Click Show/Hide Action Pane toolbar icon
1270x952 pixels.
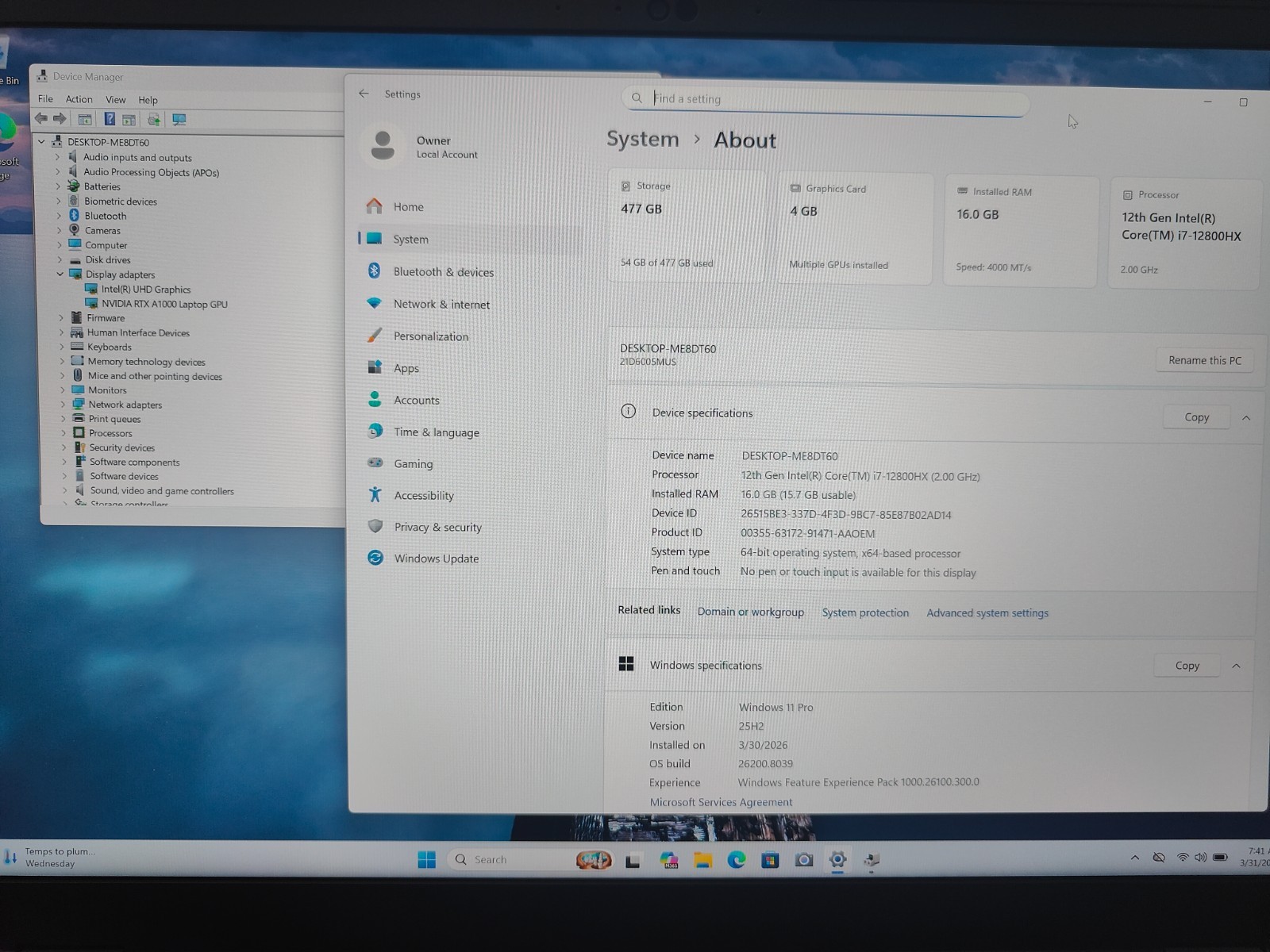click(x=129, y=120)
